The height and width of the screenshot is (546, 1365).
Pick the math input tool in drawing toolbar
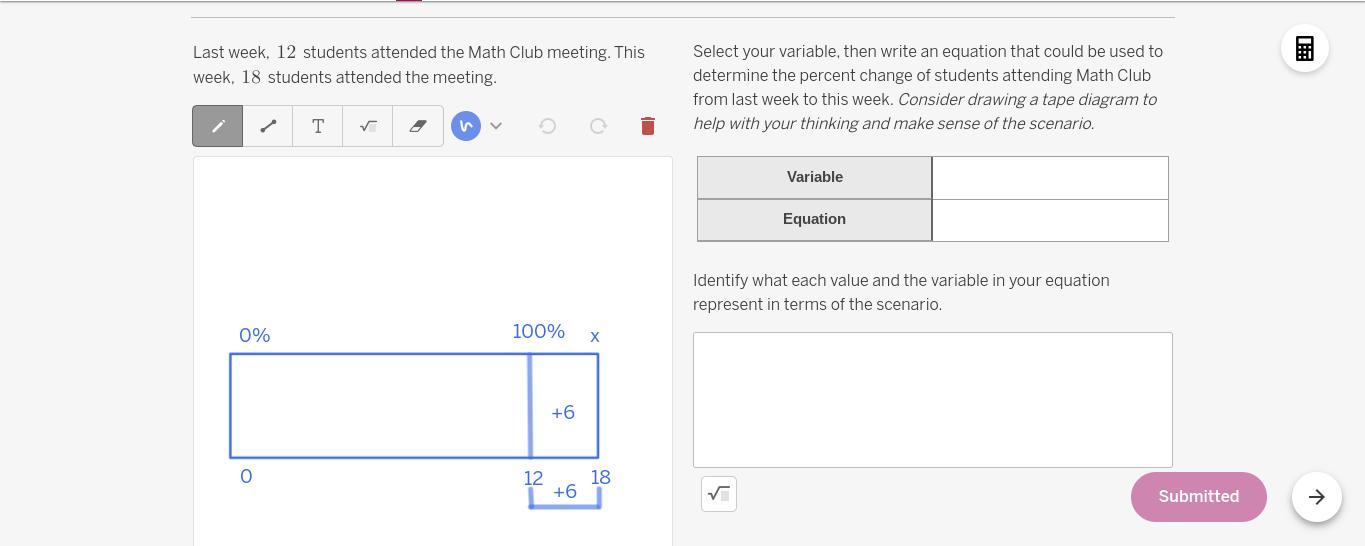(x=368, y=126)
